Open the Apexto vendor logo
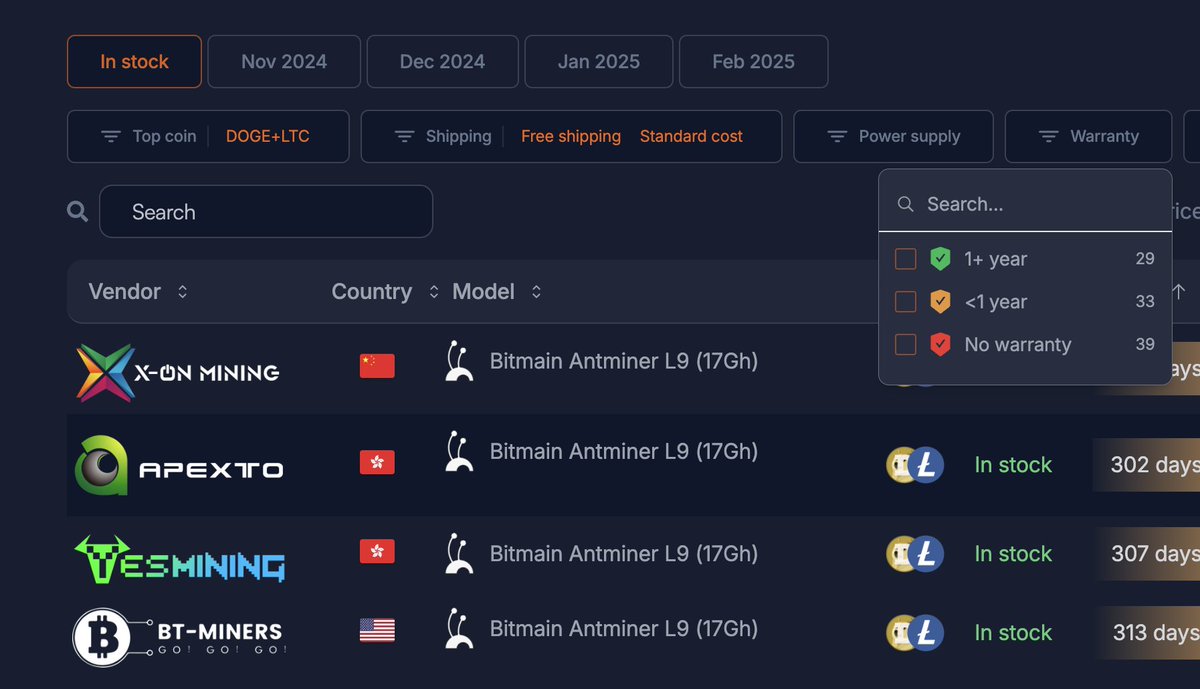 point(179,465)
